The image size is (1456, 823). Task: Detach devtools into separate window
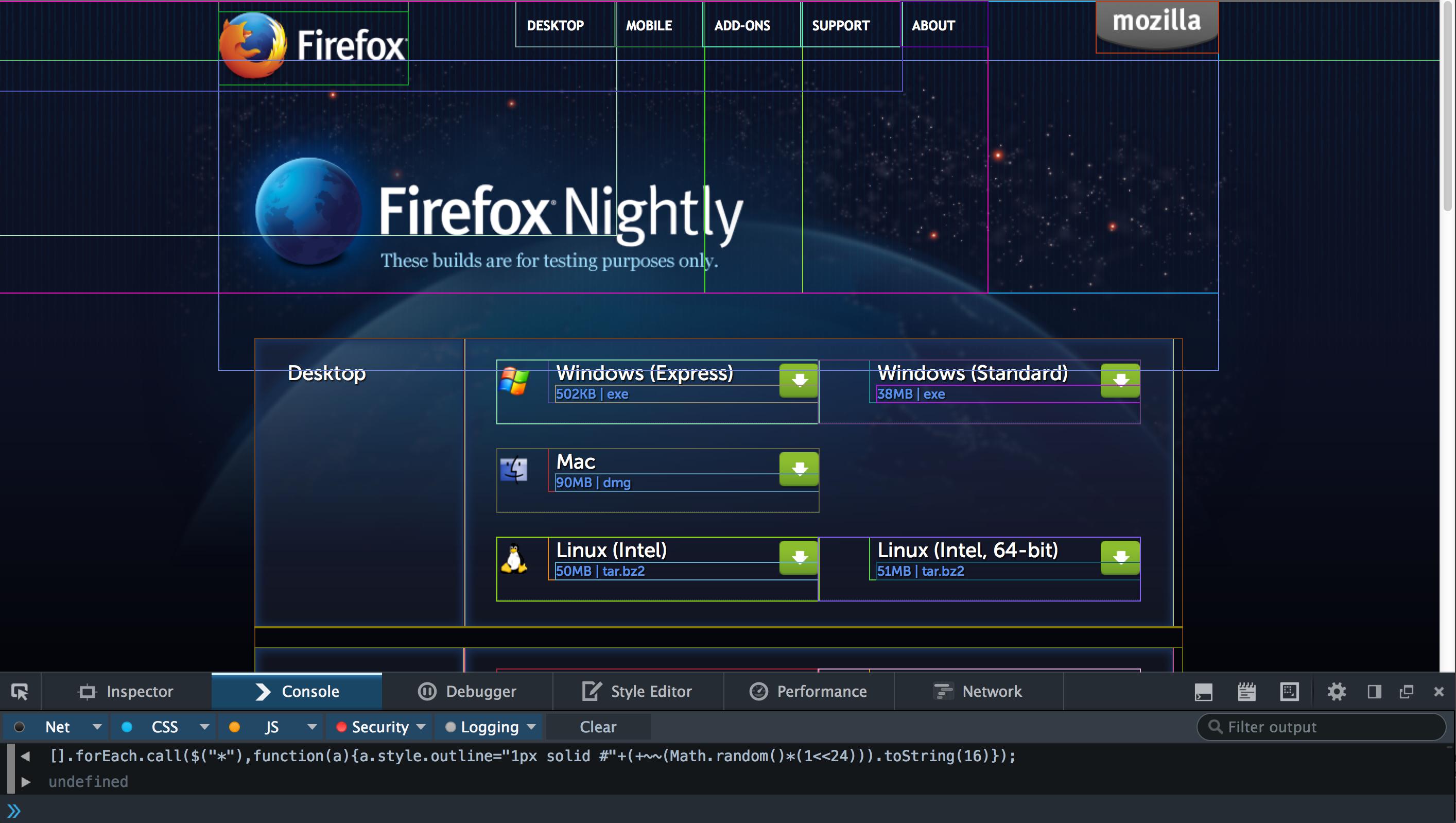click(x=1406, y=691)
